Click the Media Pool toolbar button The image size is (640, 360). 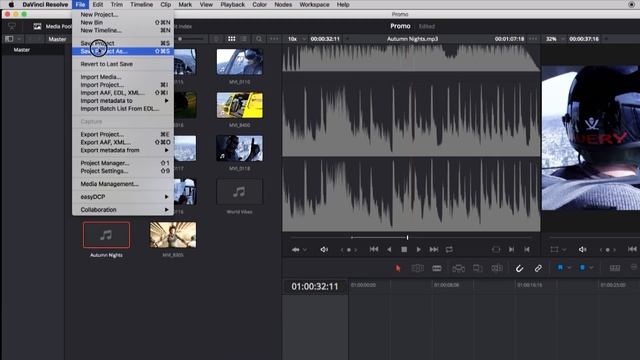tap(53, 27)
